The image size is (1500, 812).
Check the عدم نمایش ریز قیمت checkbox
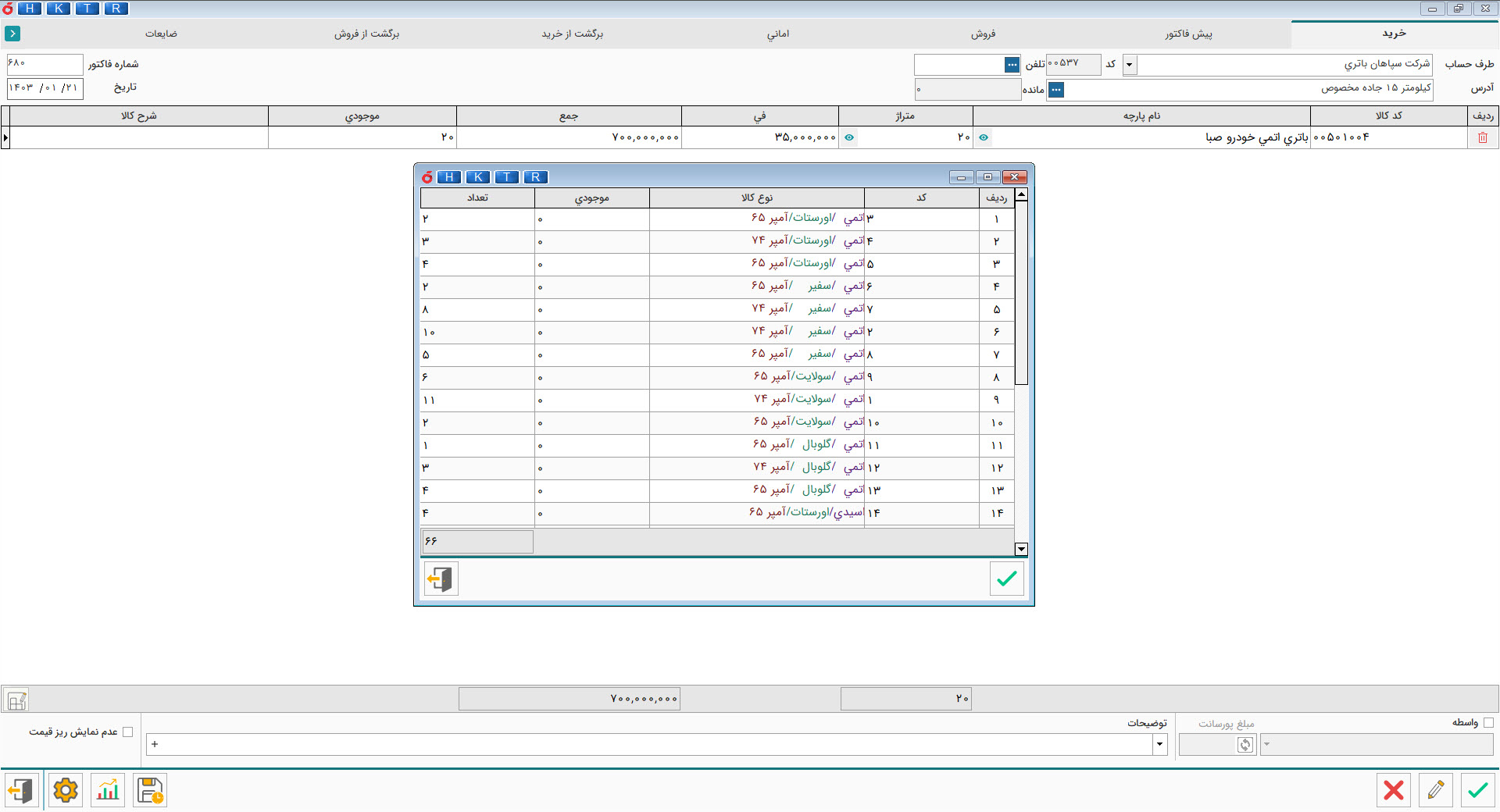point(128,732)
